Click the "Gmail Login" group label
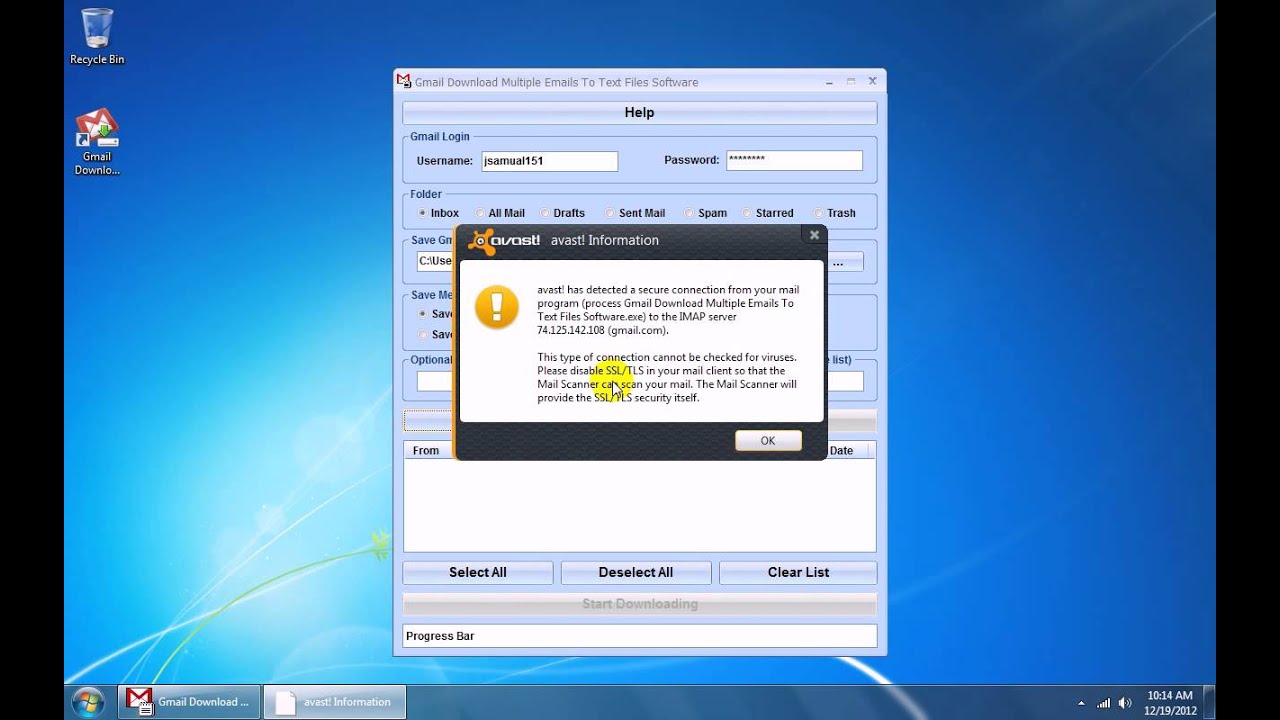The width and height of the screenshot is (1280, 720). pyautogui.click(x=440, y=137)
